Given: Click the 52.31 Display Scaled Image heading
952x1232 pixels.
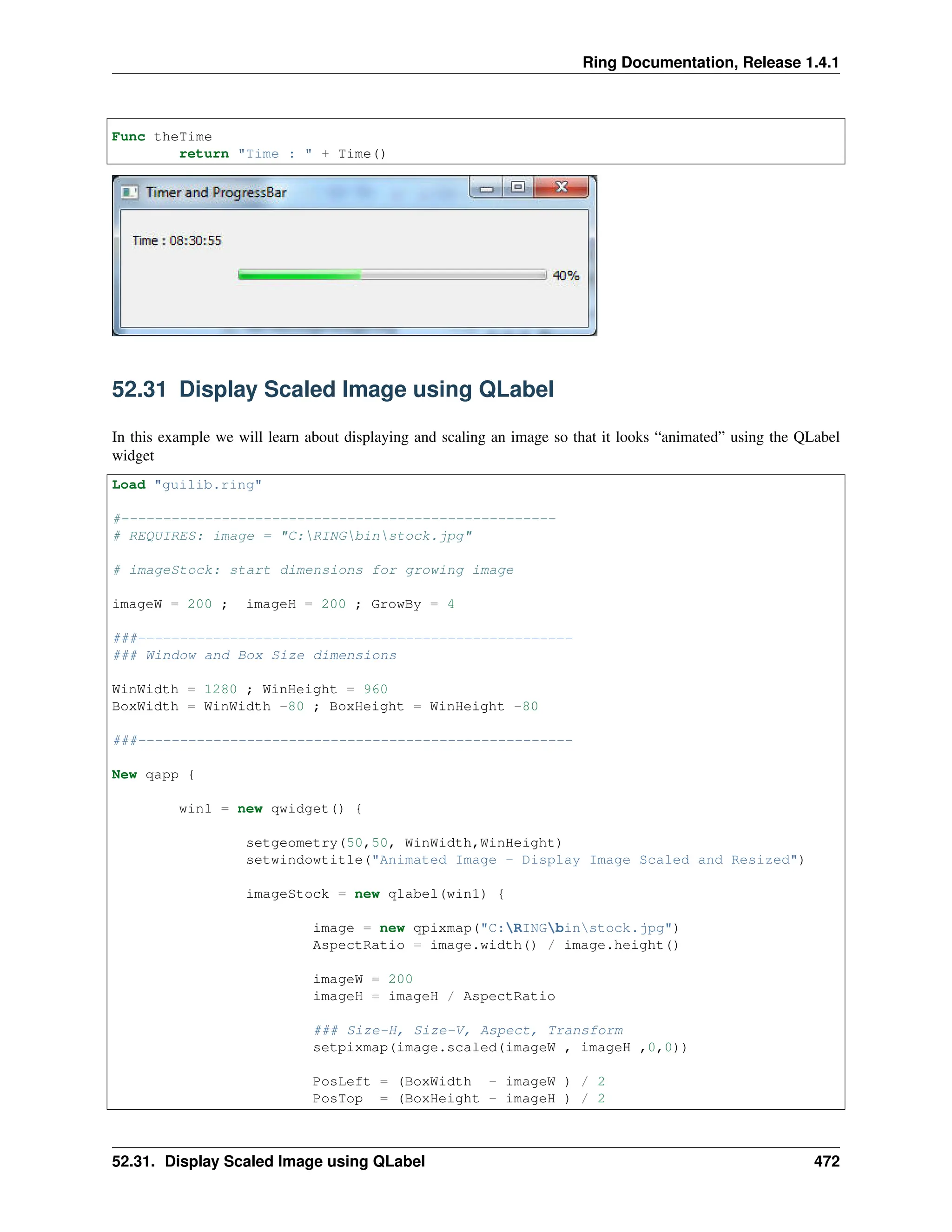Looking at the screenshot, I should (x=332, y=389).
